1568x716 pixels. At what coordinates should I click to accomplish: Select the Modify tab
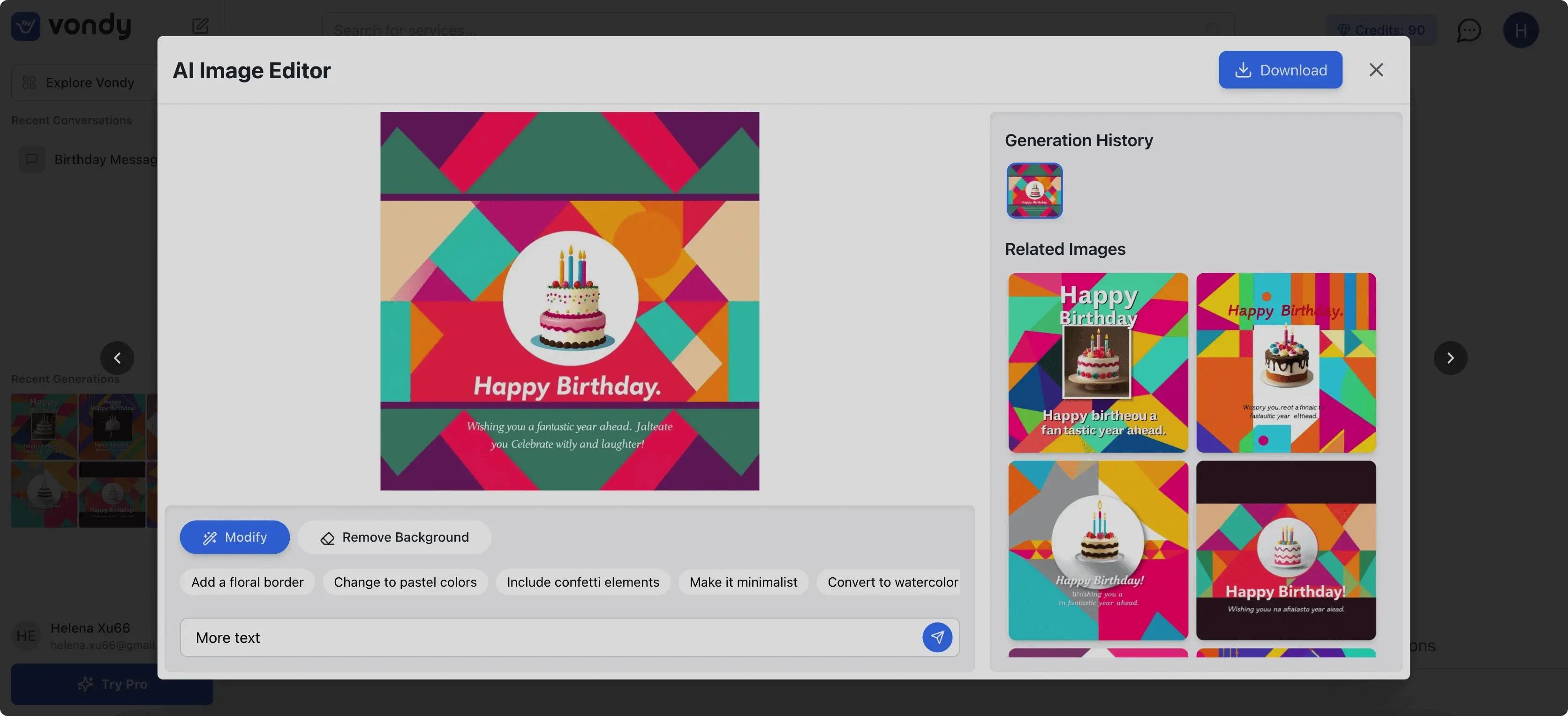(234, 537)
